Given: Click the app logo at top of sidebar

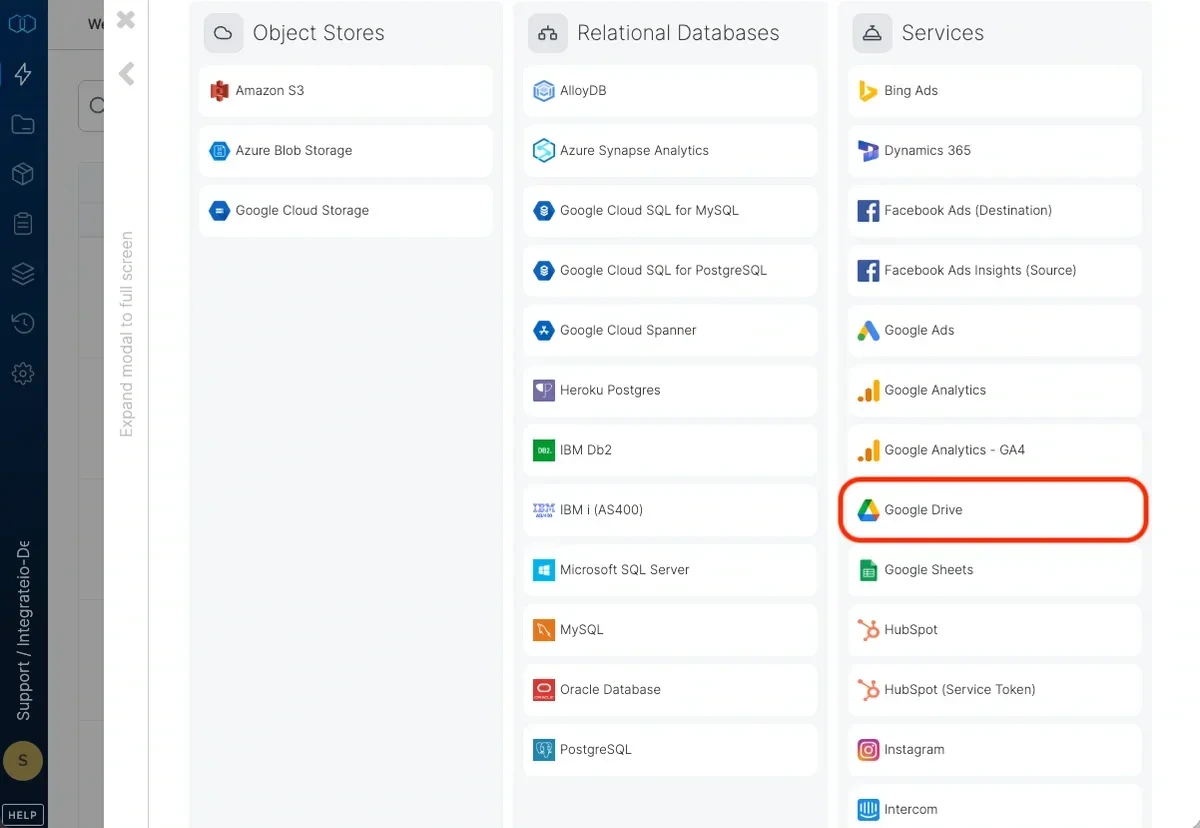Looking at the screenshot, I should click(22, 22).
